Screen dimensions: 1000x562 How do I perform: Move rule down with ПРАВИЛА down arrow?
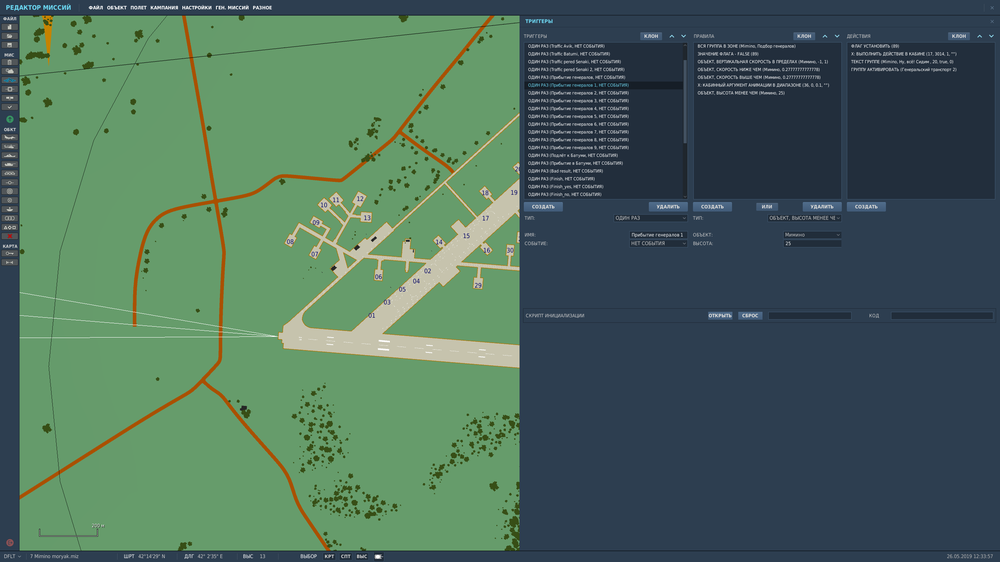point(837,36)
